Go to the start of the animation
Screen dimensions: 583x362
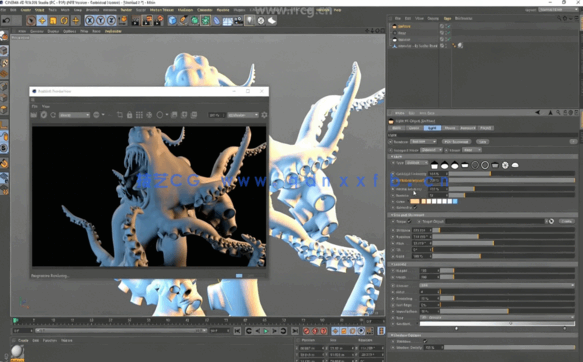237,331
